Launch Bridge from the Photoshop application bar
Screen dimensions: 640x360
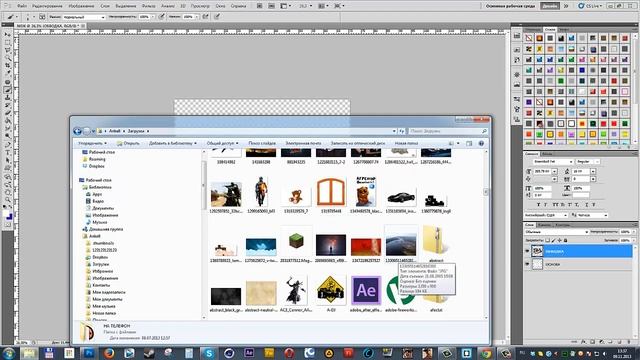(260, 6)
